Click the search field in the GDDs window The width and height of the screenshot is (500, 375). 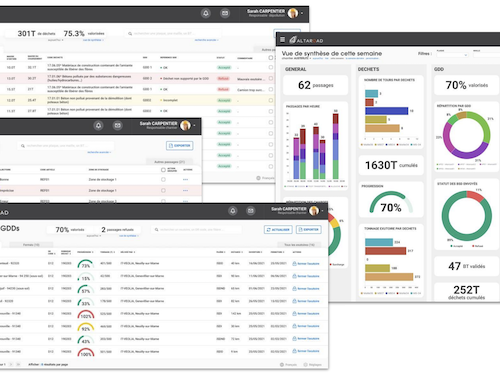[197, 230]
